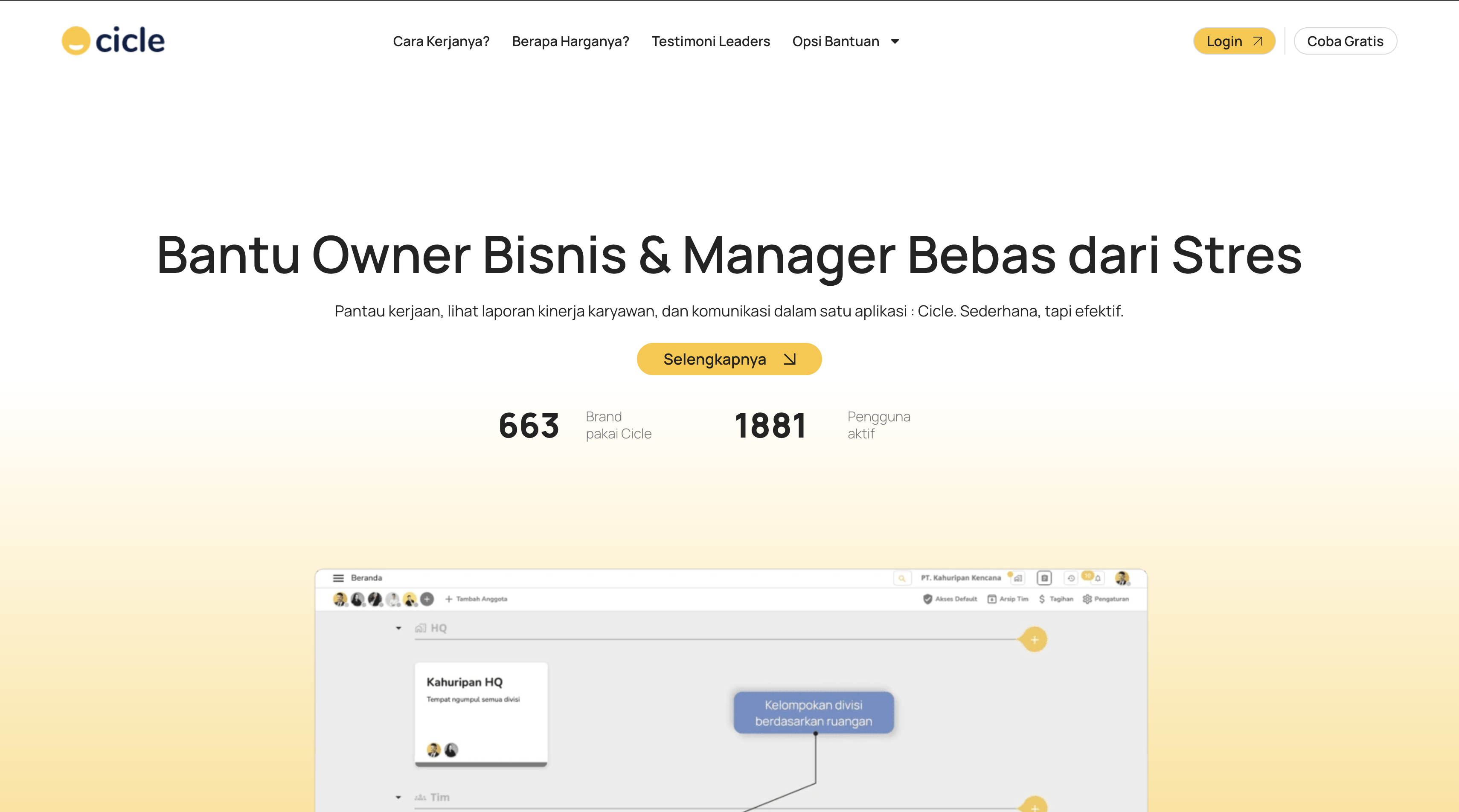Viewport: 1459px width, 812px height.
Task: Click Akses Default label
Action: pos(956,598)
